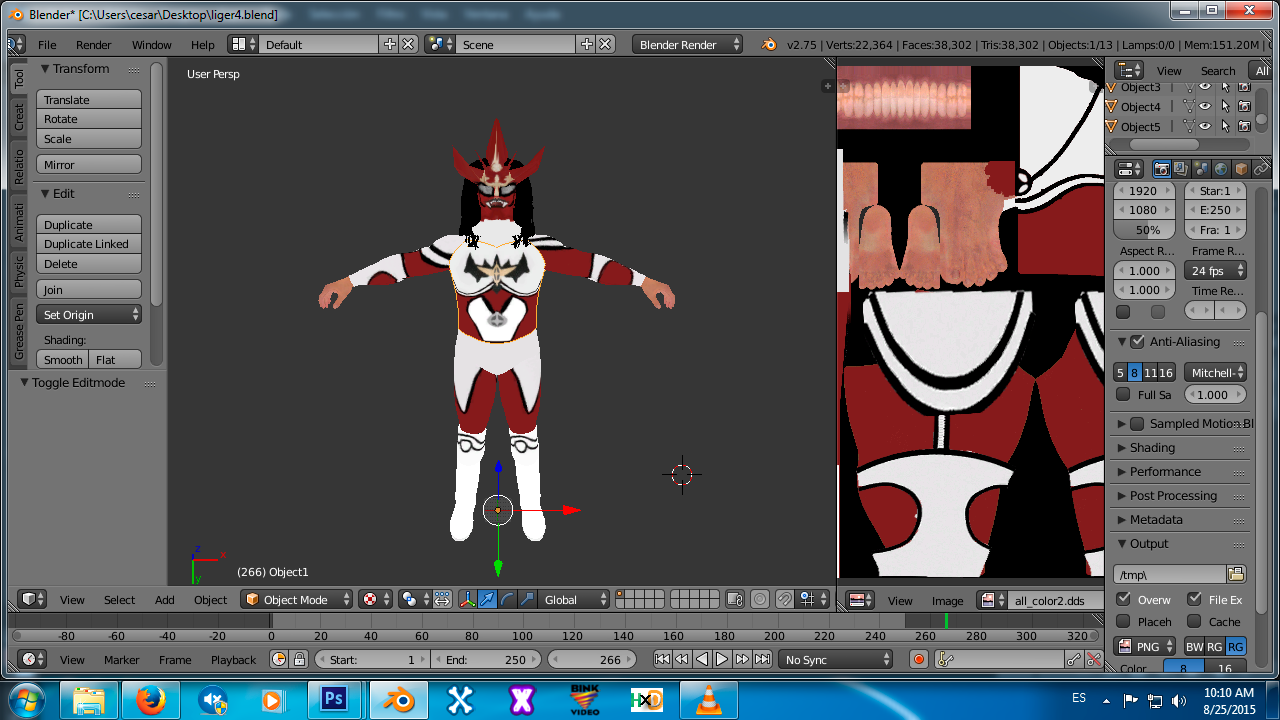
Task: Click the snap magnet icon
Action: [785, 600]
